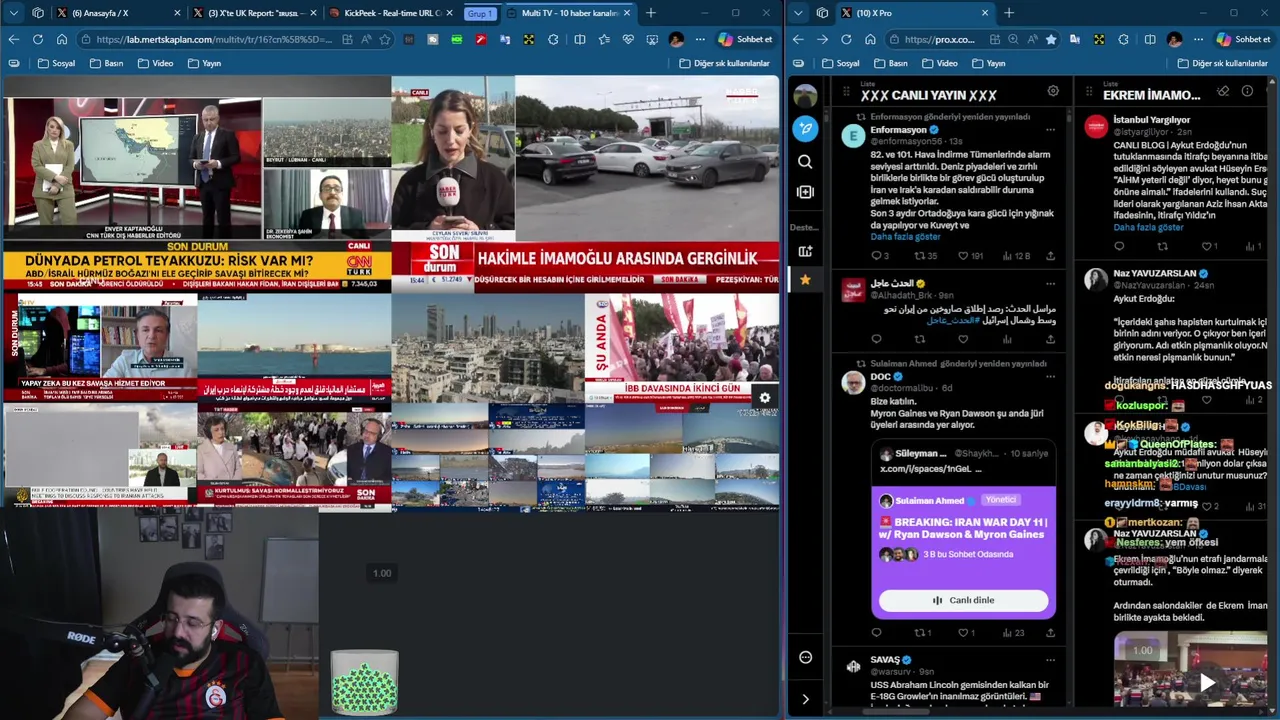Open more menu on الحدث عاجل post
The image size is (1280, 720).
click(1050, 283)
